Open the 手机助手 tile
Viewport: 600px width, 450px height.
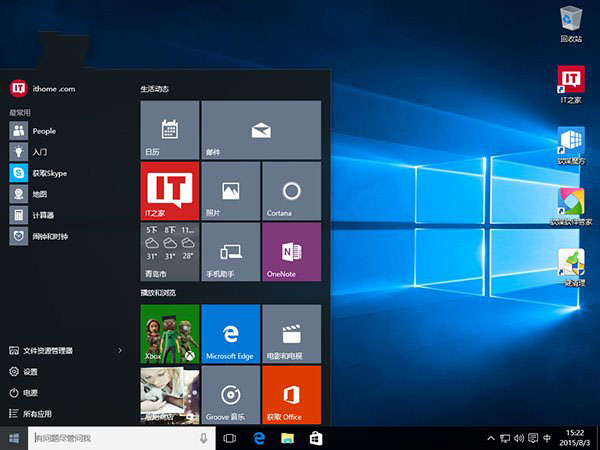click(230, 251)
